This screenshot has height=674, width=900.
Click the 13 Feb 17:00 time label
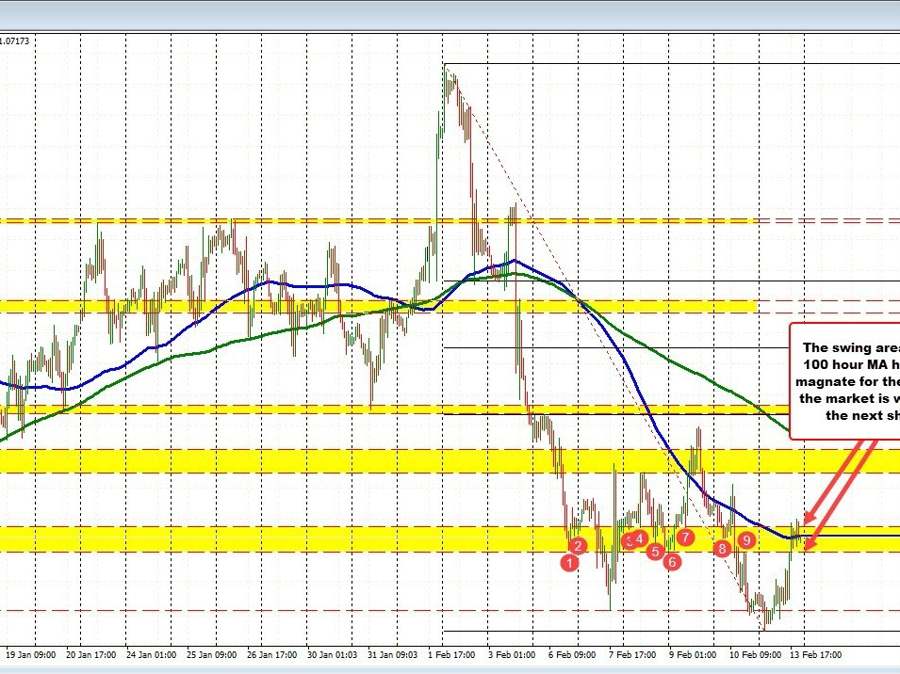pos(815,655)
